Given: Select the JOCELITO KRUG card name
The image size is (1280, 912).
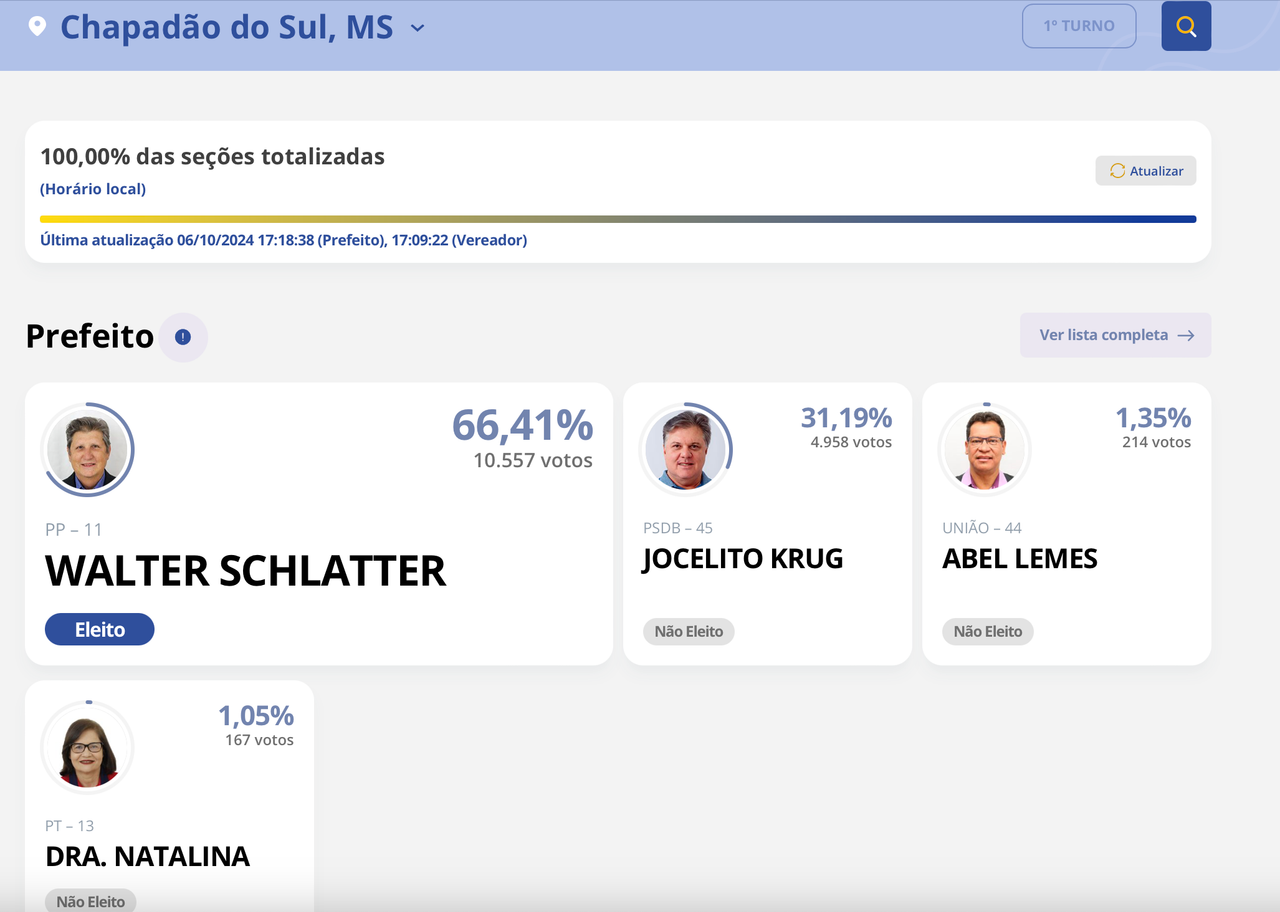Looking at the screenshot, I should (x=743, y=558).
